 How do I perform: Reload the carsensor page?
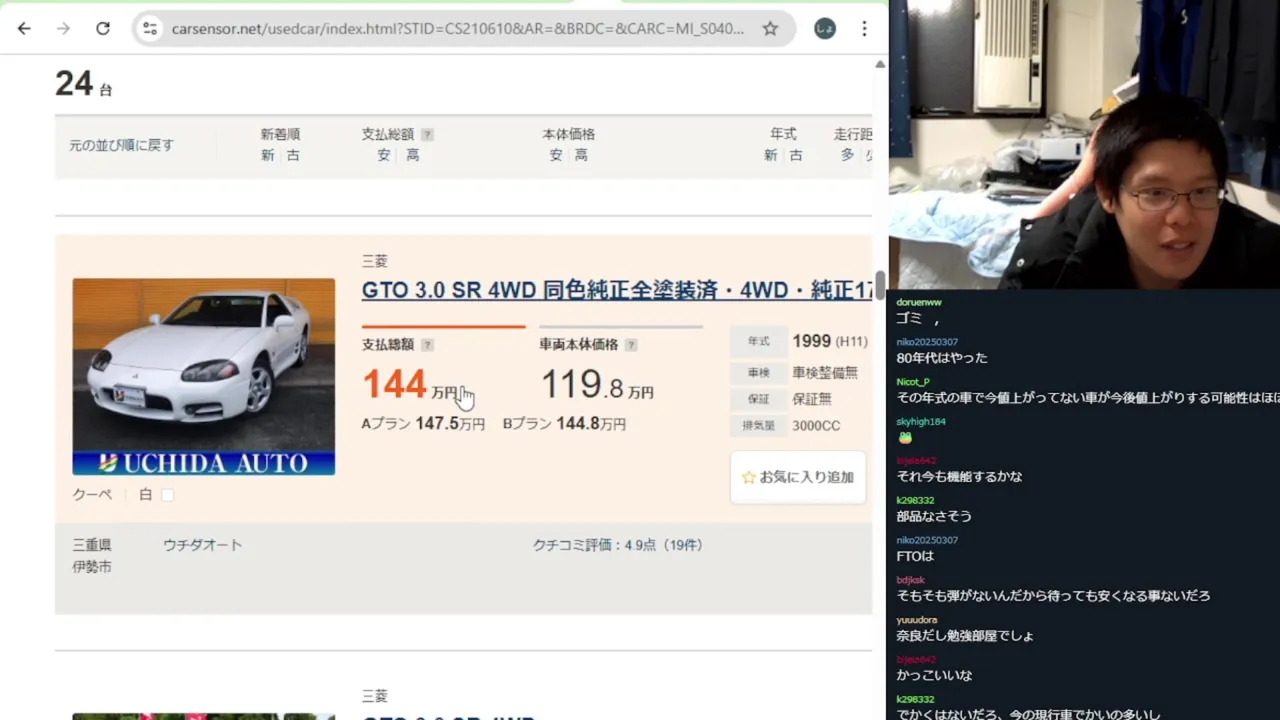pyautogui.click(x=103, y=29)
